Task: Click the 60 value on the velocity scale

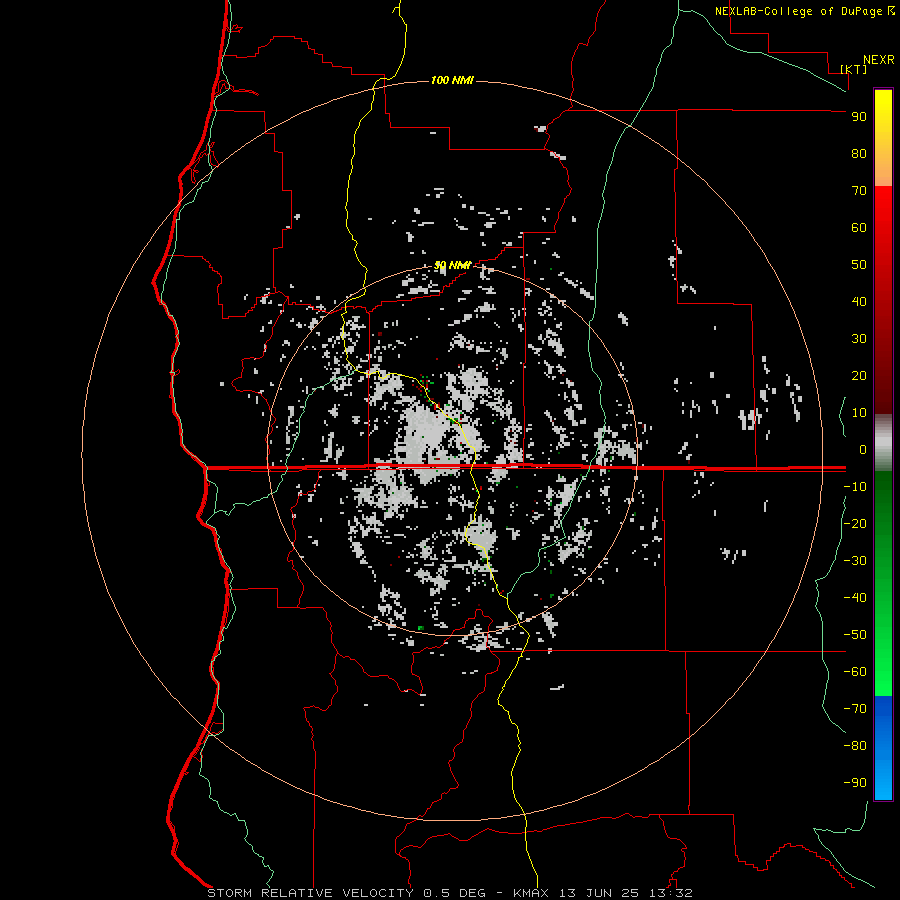Action: [x=859, y=227]
